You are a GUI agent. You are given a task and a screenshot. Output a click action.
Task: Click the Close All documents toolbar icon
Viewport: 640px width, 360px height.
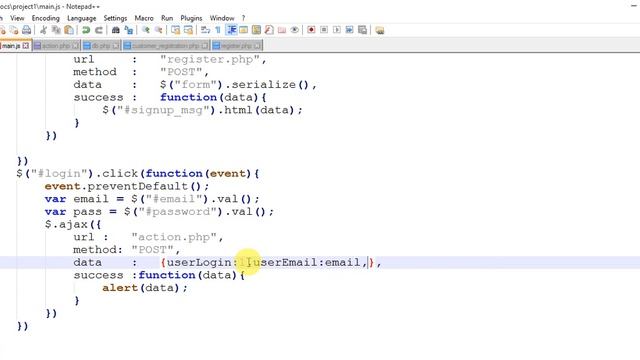(x=14, y=30)
